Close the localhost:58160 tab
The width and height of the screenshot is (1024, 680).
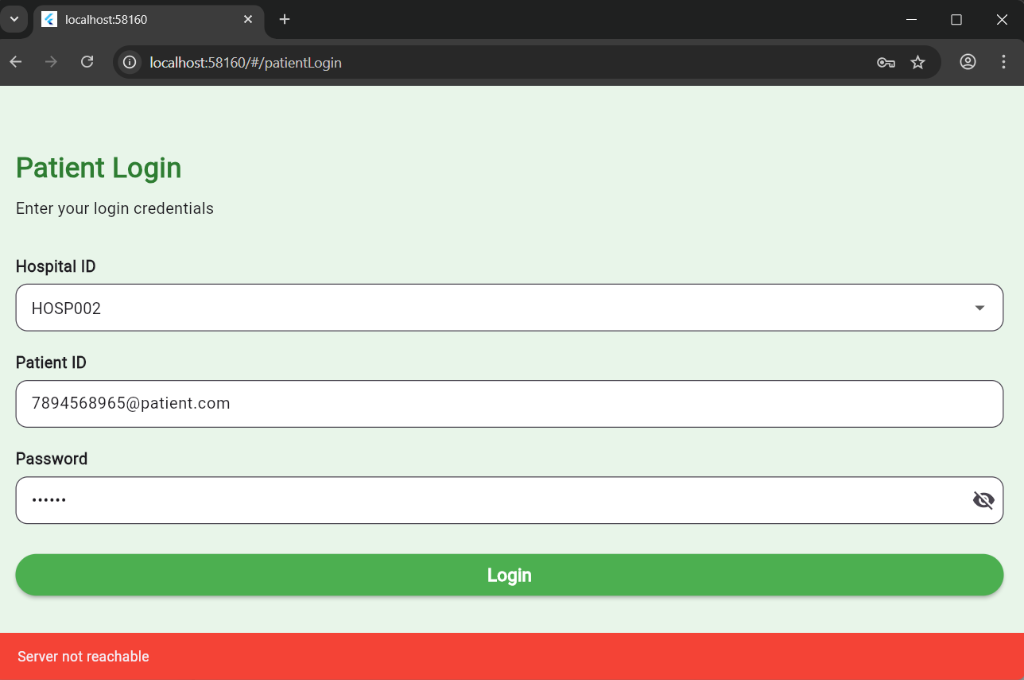(248, 20)
